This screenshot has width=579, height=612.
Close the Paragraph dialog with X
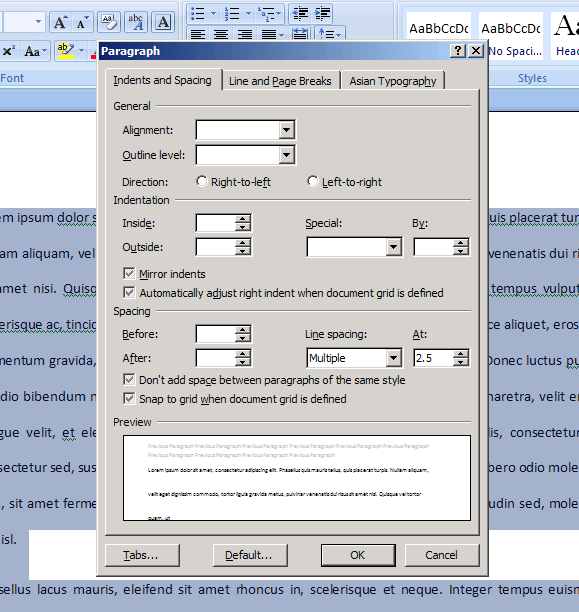[476, 51]
